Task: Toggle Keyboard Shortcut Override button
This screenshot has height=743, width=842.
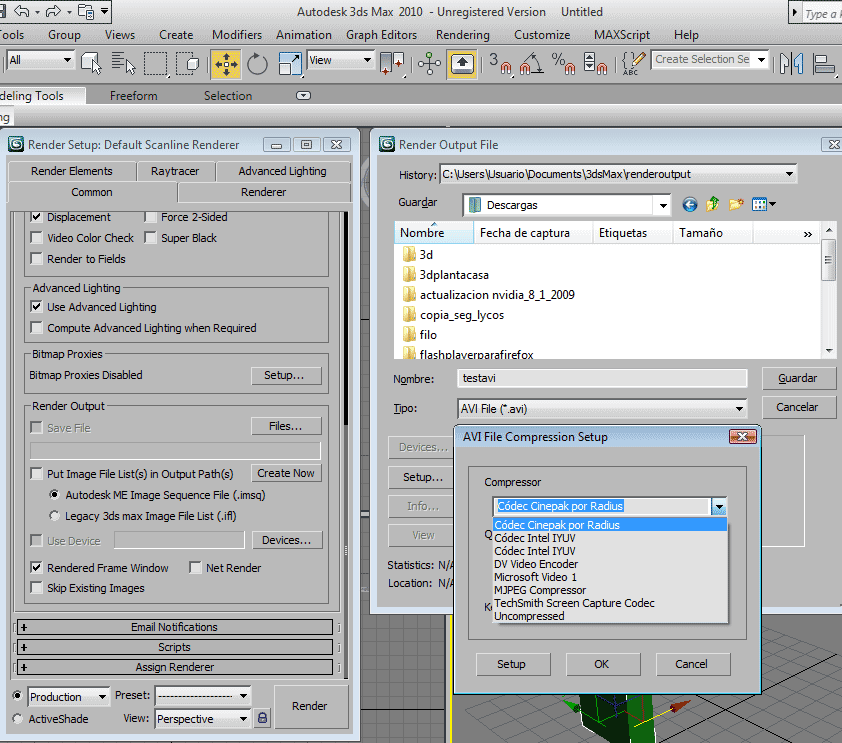Action: coord(462,64)
